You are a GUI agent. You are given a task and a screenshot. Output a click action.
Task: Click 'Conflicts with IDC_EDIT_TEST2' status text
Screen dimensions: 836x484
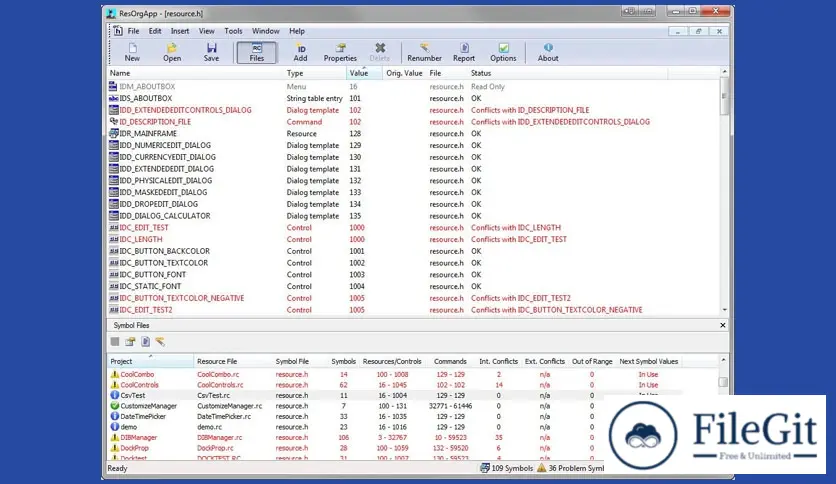click(x=520, y=298)
